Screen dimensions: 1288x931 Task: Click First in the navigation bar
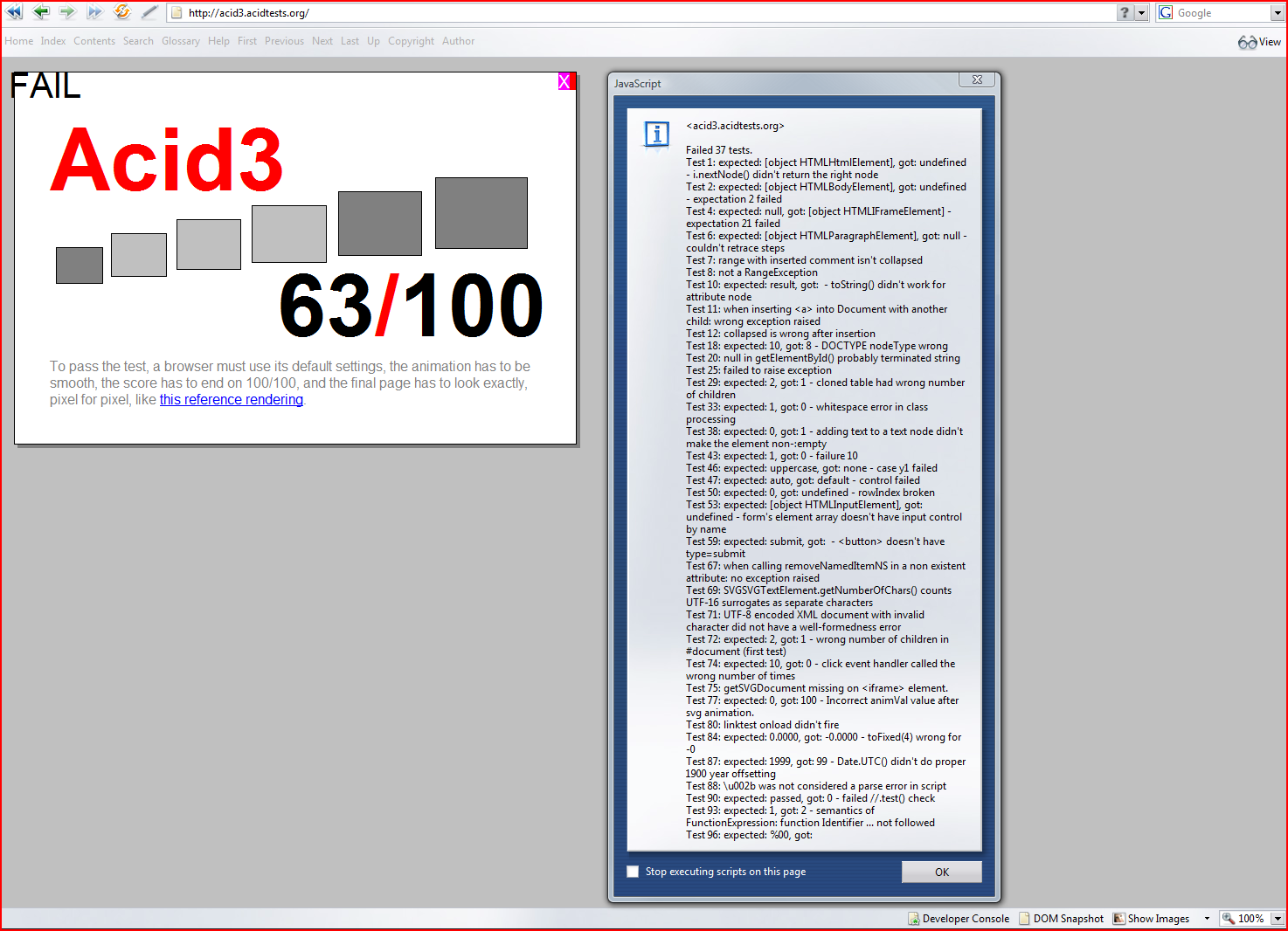[x=247, y=41]
